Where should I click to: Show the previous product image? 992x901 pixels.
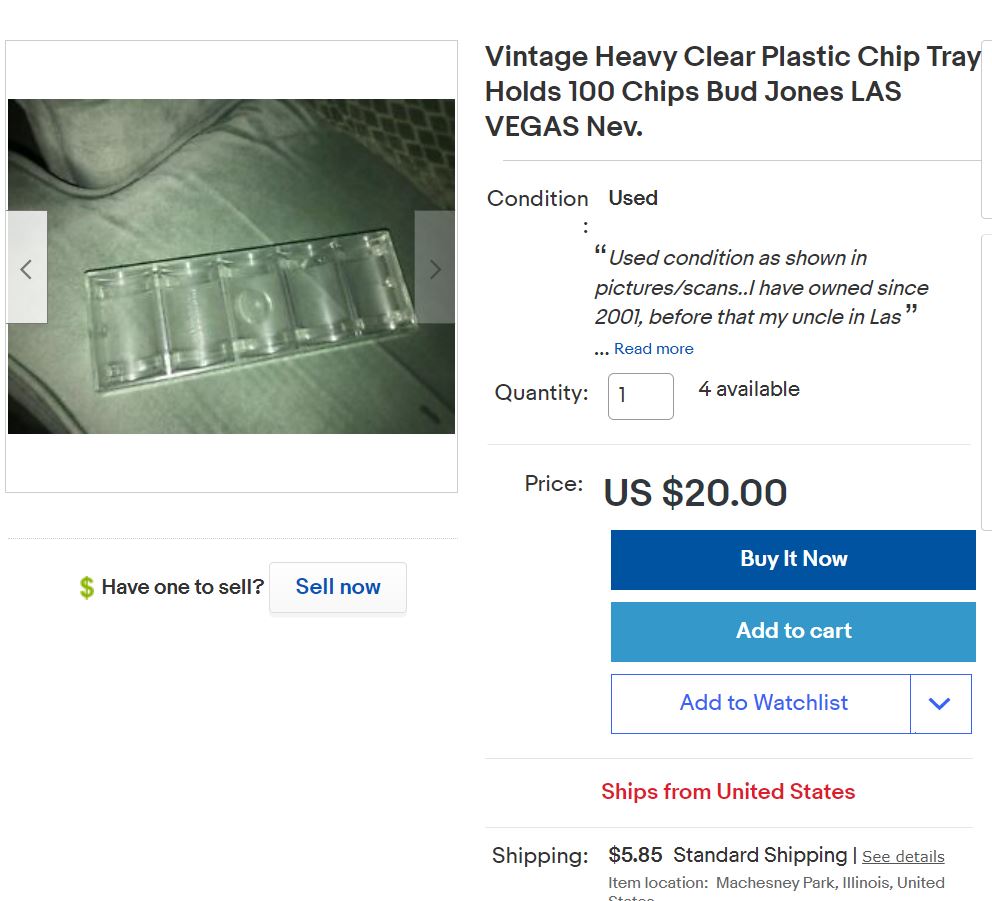26,267
